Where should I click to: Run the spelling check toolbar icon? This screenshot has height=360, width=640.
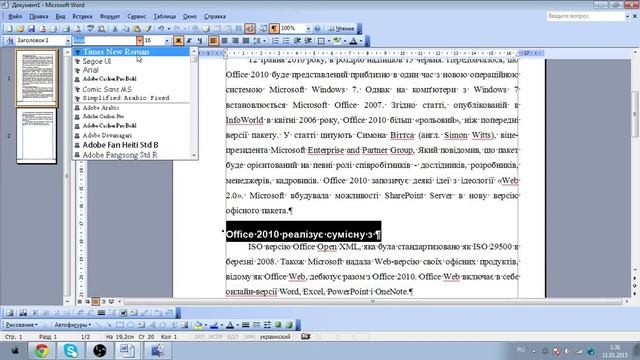click(x=91, y=29)
